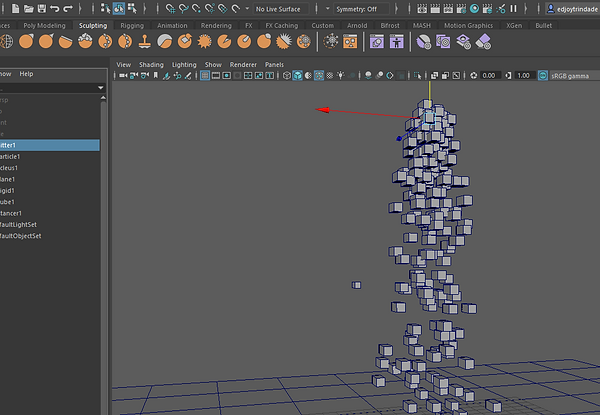Select the Flatten sculpt tool
Image resolution: width=600 pixels, height=415 pixels.
pos(65,41)
